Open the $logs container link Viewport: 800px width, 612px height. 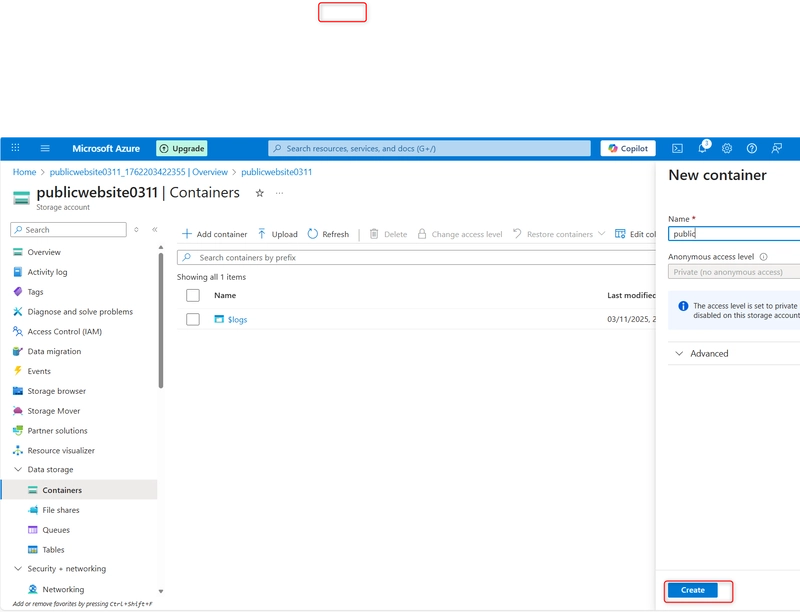[x=237, y=320]
